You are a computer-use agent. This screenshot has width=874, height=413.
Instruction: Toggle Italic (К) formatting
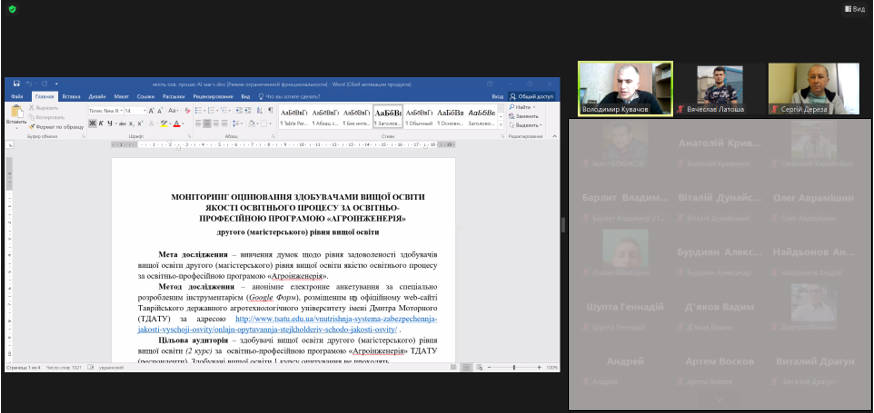[x=101, y=123]
